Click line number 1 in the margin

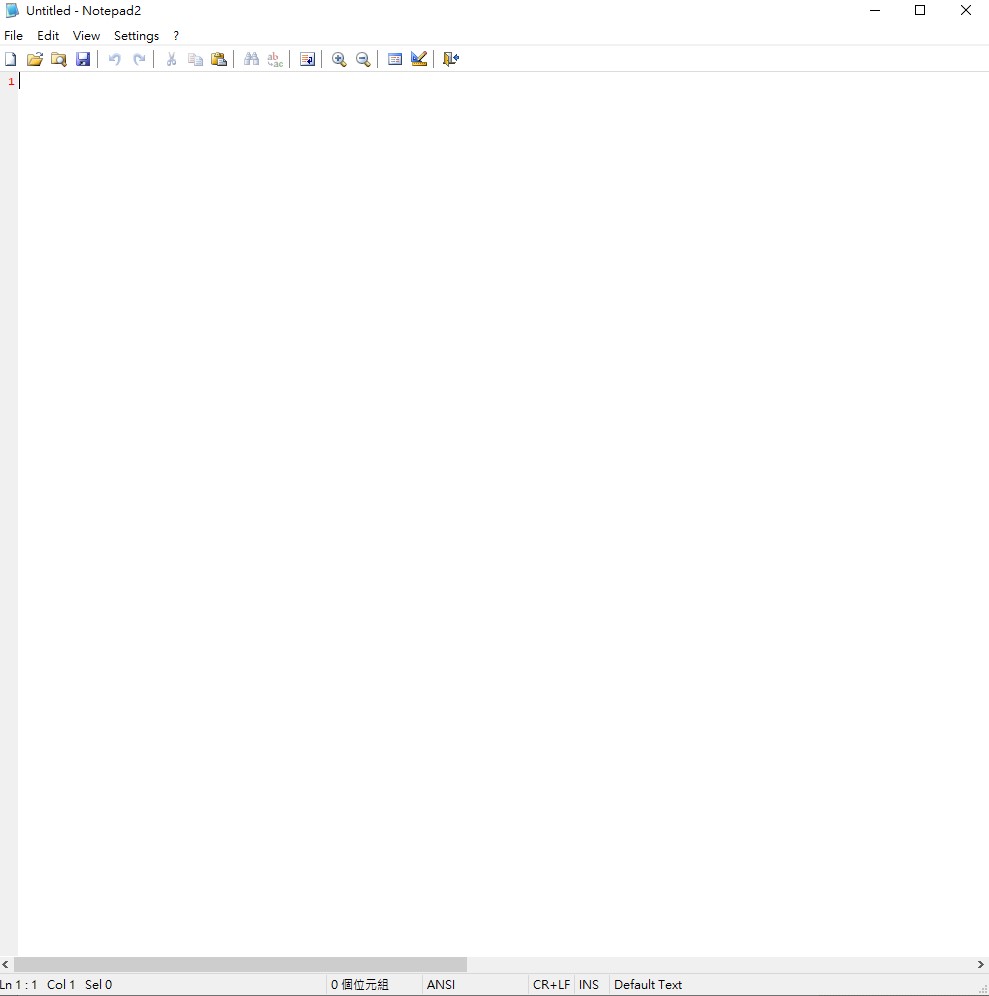[11, 81]
